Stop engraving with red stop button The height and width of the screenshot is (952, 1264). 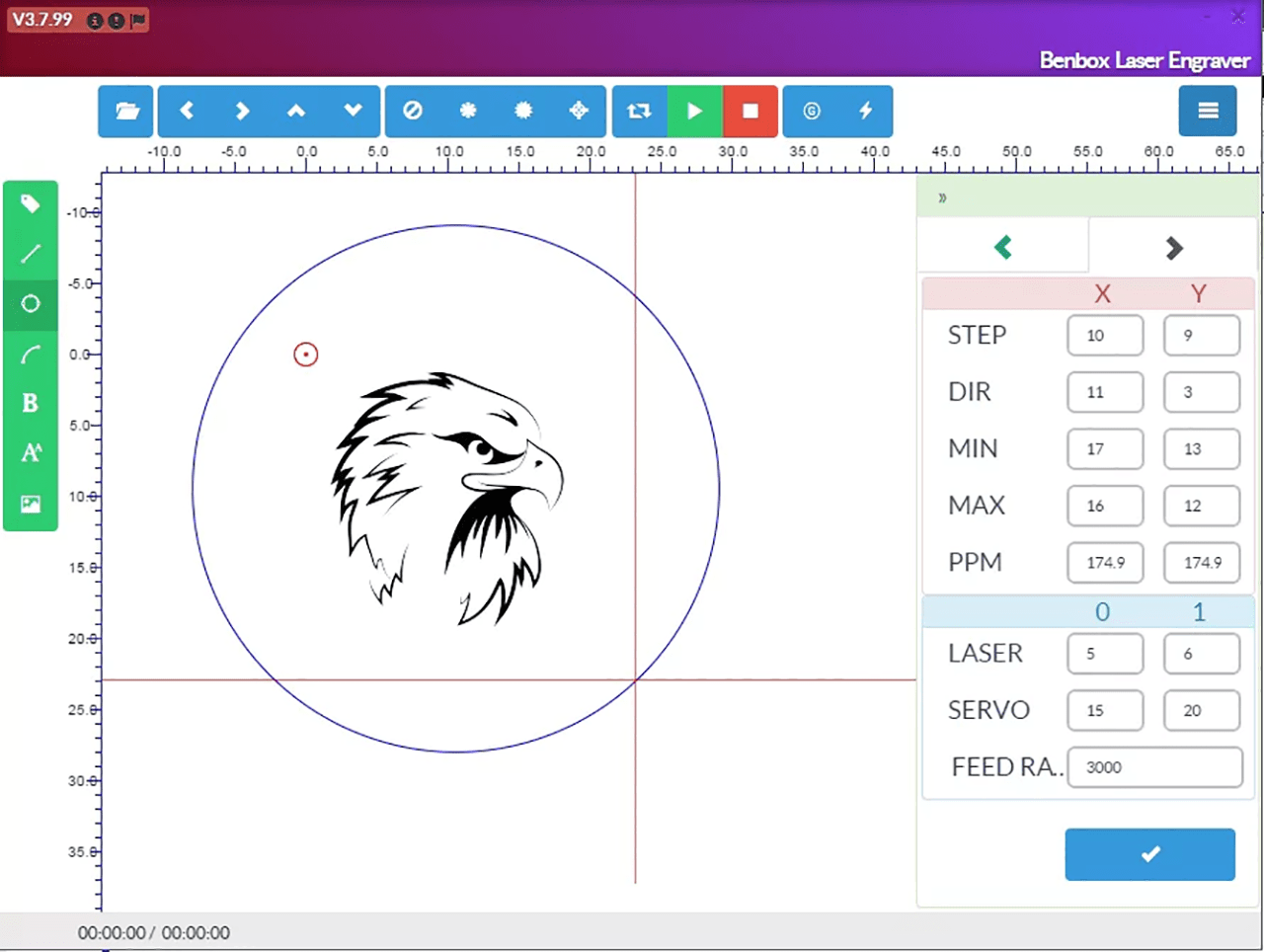[x=750, y=111]
